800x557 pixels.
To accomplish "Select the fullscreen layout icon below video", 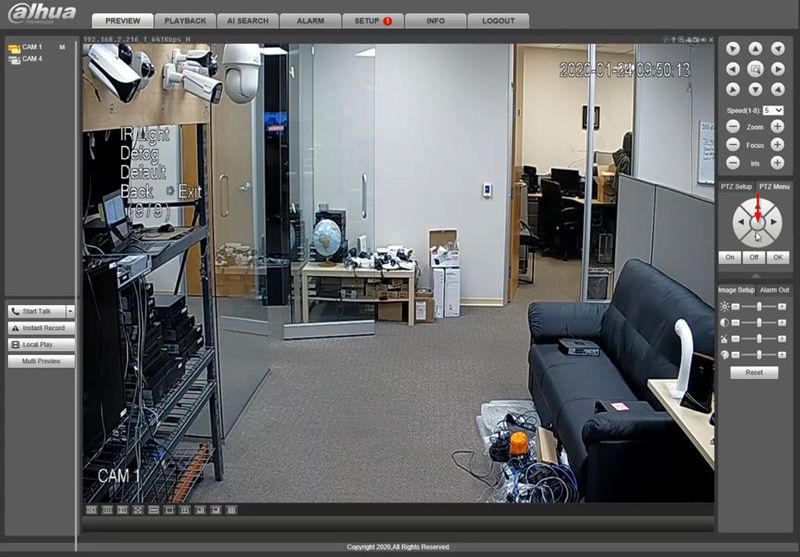I will point(138,510).
